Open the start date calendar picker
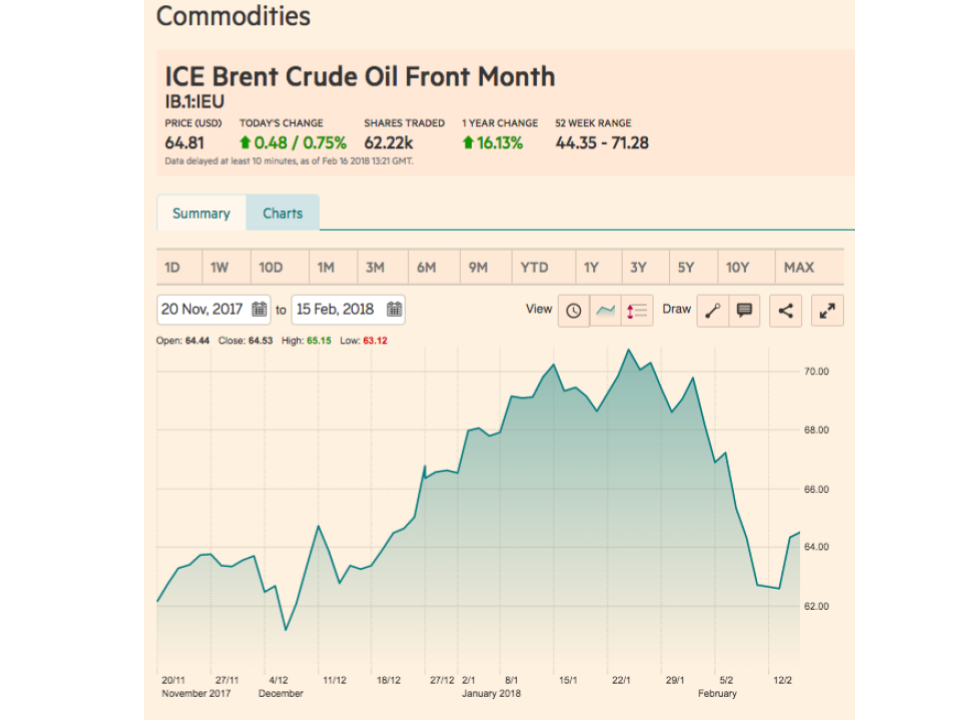 click(x=259, y=309)
